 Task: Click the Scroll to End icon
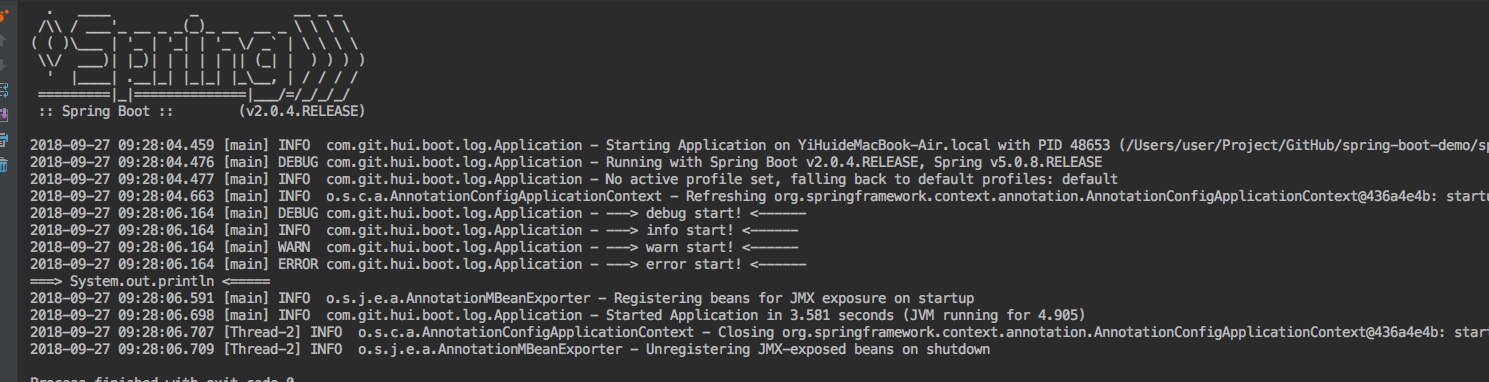(3, 115)
